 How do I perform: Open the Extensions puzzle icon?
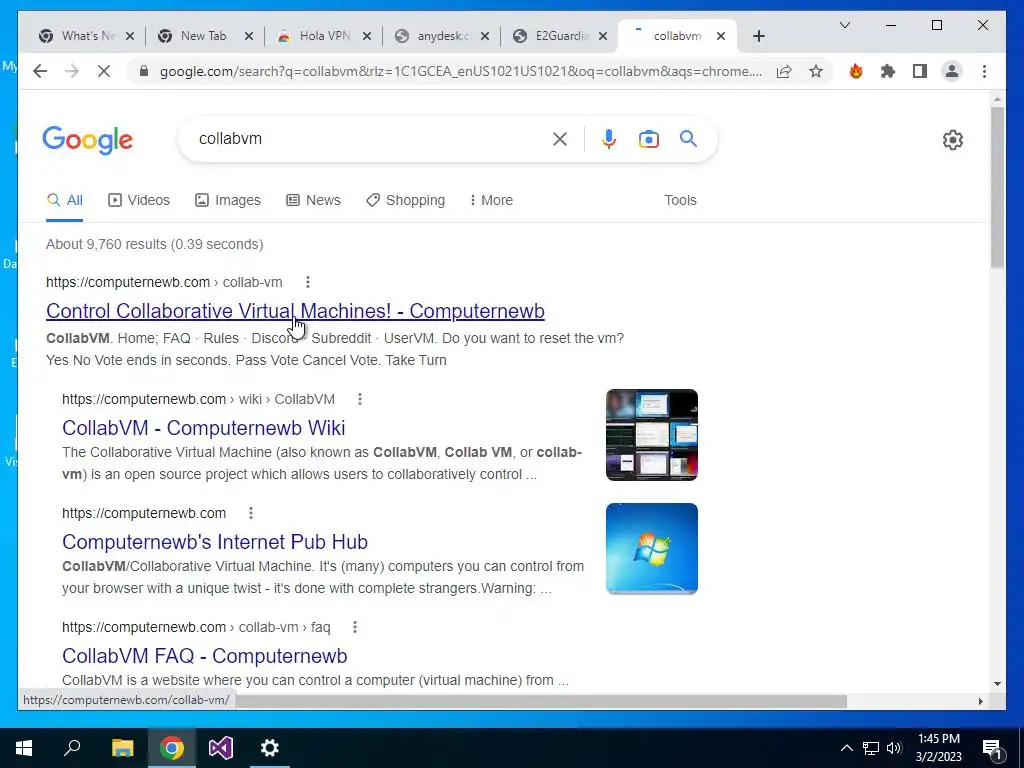point(888,71)
